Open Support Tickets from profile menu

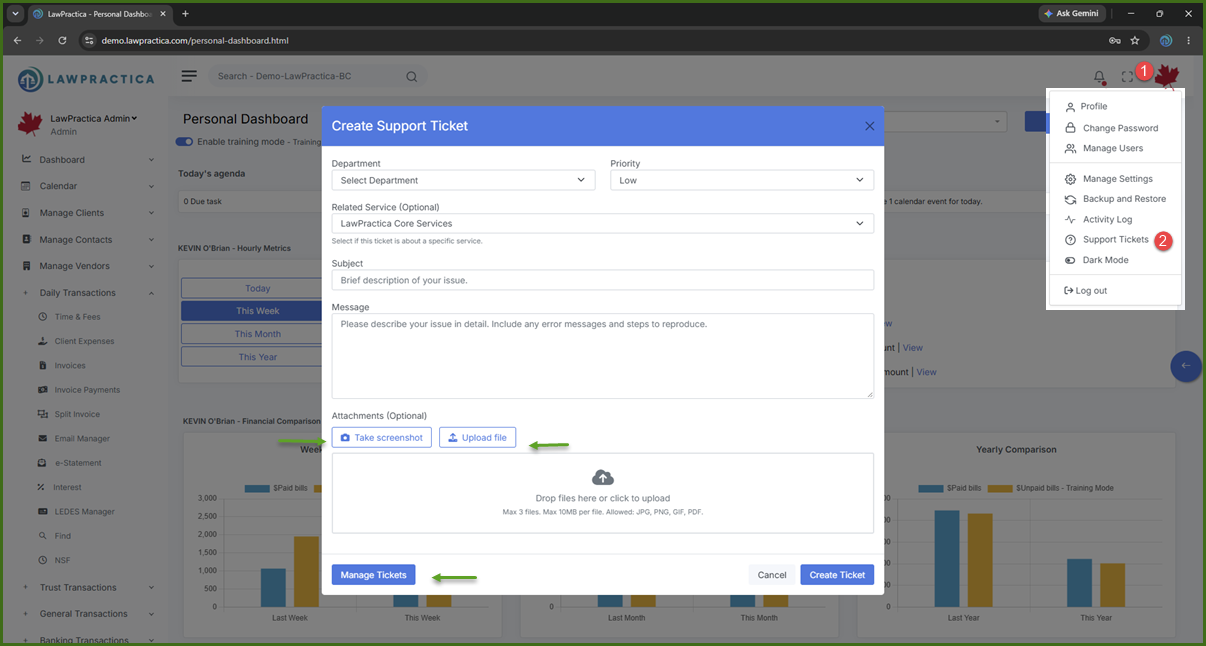(x=1115, y=240)
